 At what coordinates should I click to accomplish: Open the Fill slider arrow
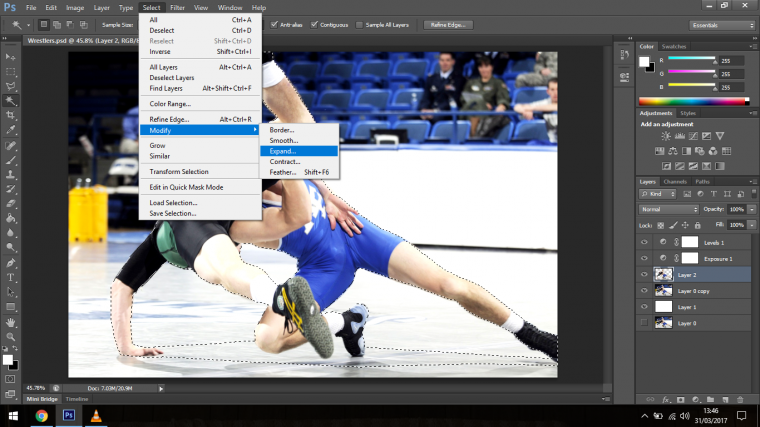click(x=752, y=225)
